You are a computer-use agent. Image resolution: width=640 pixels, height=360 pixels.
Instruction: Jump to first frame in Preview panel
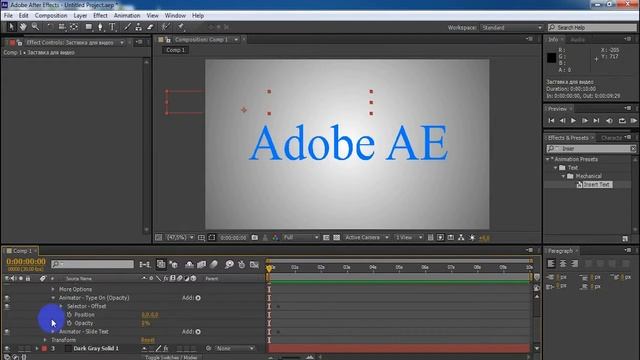(x=551, y=121)
